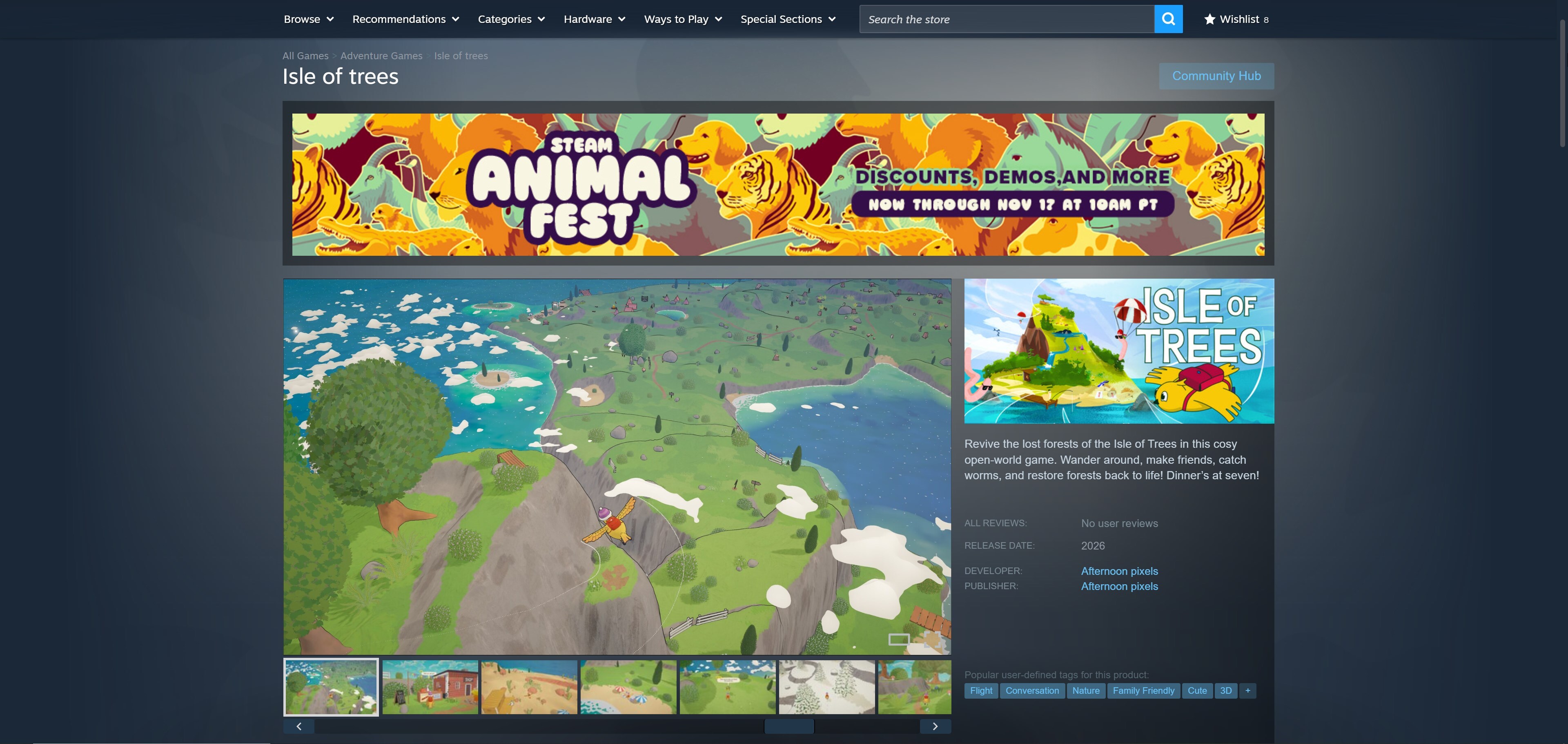Open the Hardware dropdown

595,20
